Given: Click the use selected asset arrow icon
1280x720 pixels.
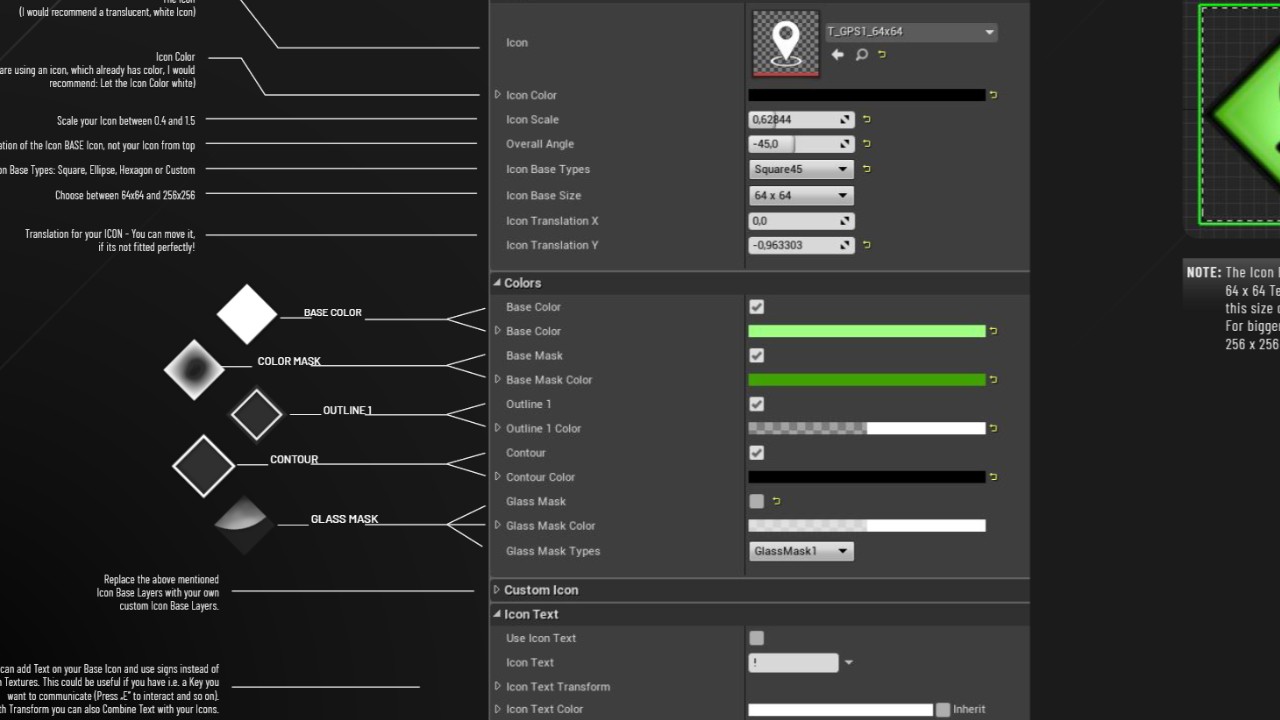Looking at the screenshot, I should tap(838, 55).
